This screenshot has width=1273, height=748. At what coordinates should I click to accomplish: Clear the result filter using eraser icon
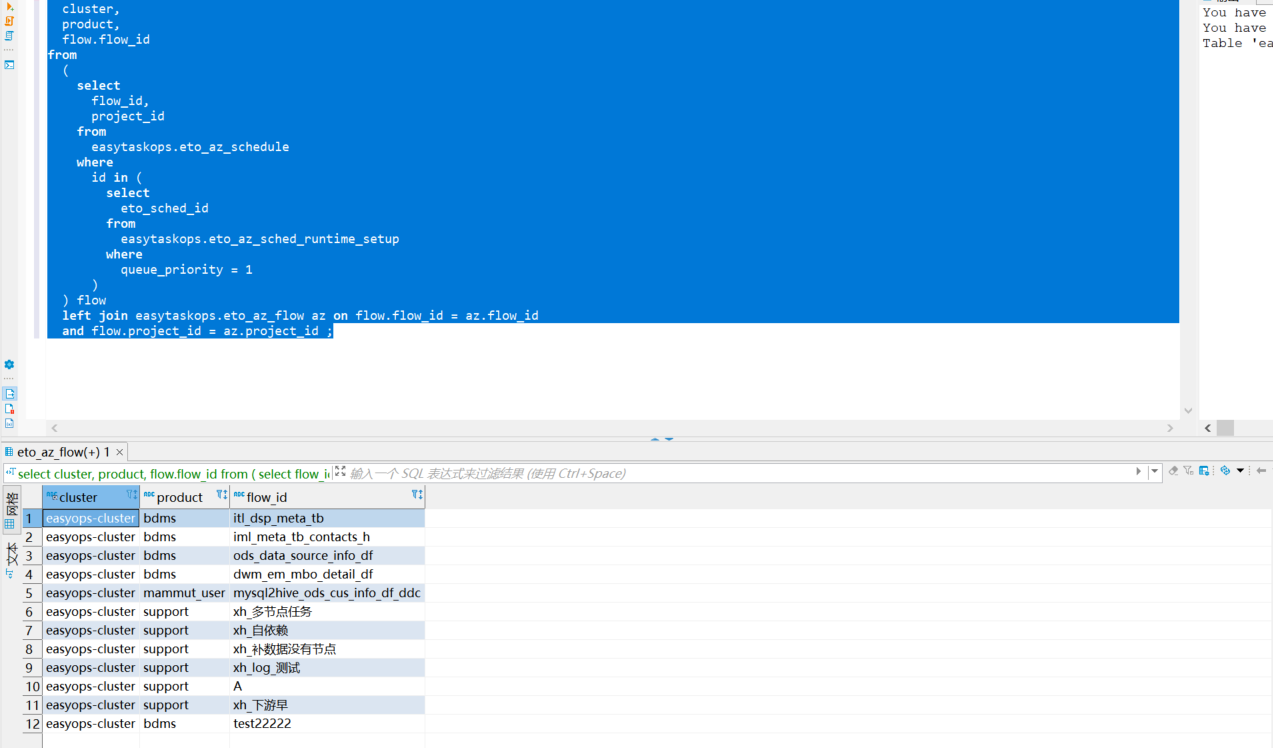1173,470
